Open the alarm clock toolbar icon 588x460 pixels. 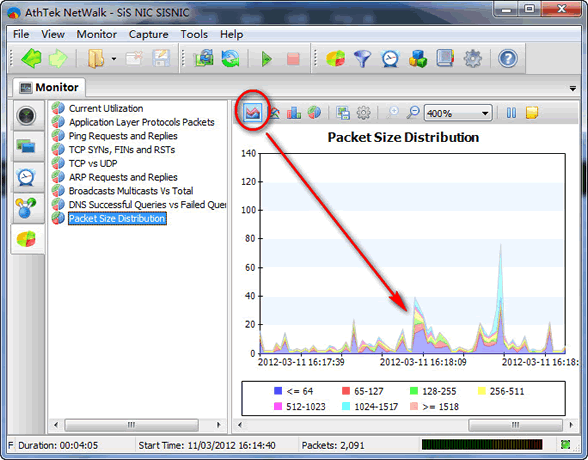(x=390, y=59)
